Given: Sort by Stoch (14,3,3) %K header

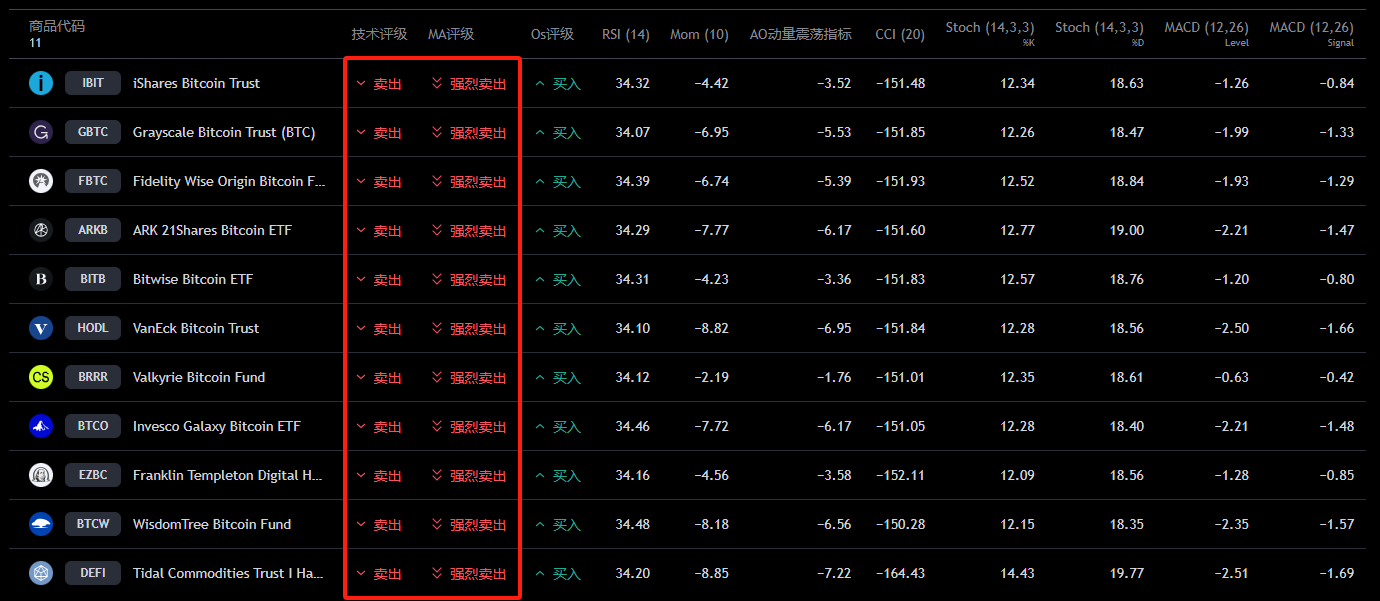Looking at the screenshot, I should click(x=990, y=33).
